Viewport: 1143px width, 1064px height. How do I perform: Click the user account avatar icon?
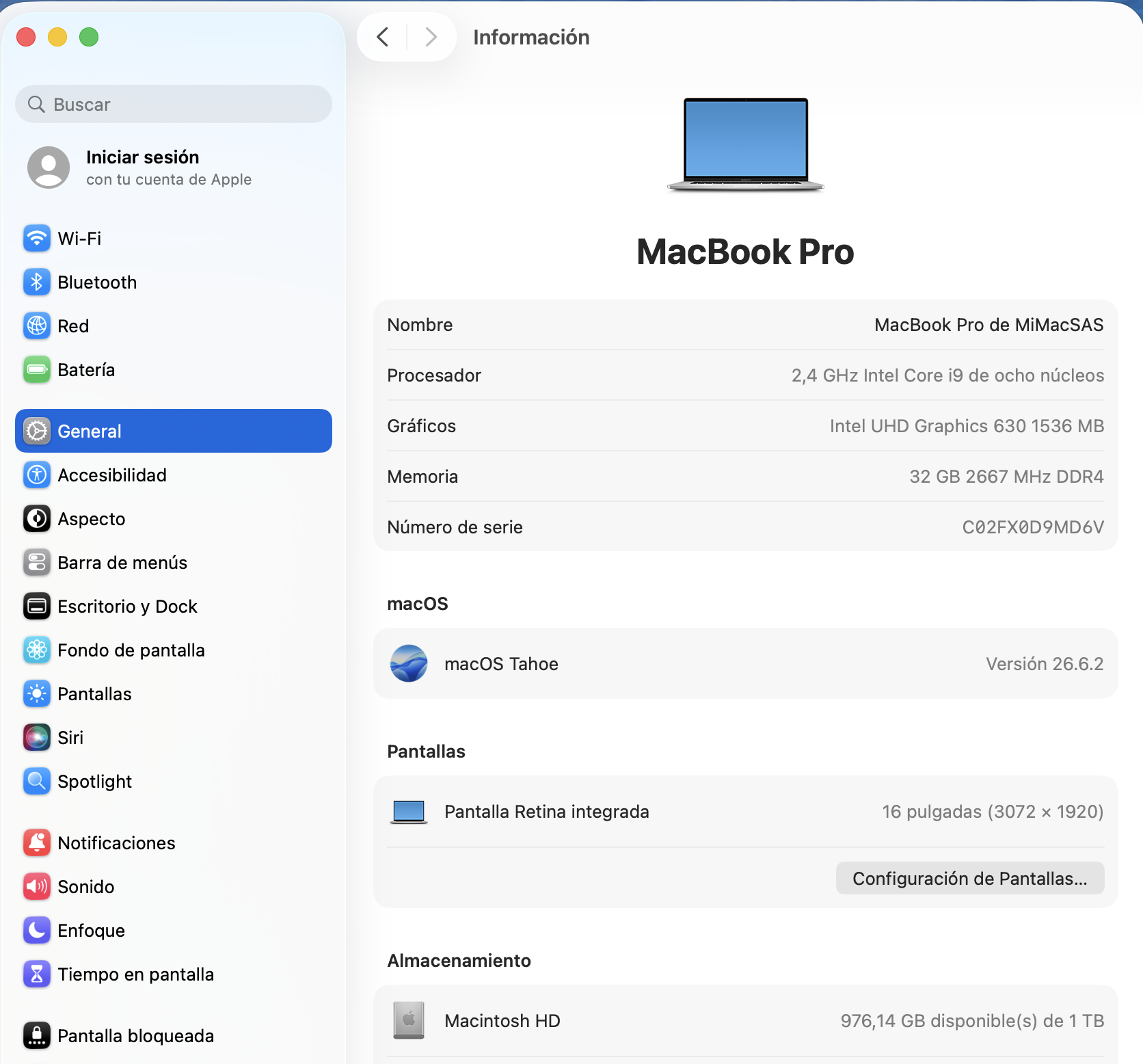coord(49,168)
